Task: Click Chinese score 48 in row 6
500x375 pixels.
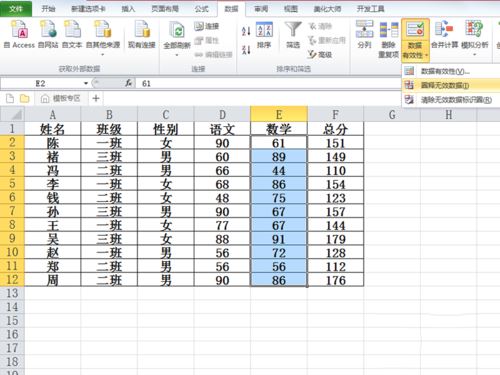Action: pyautogui.click(x=222, y=198)
